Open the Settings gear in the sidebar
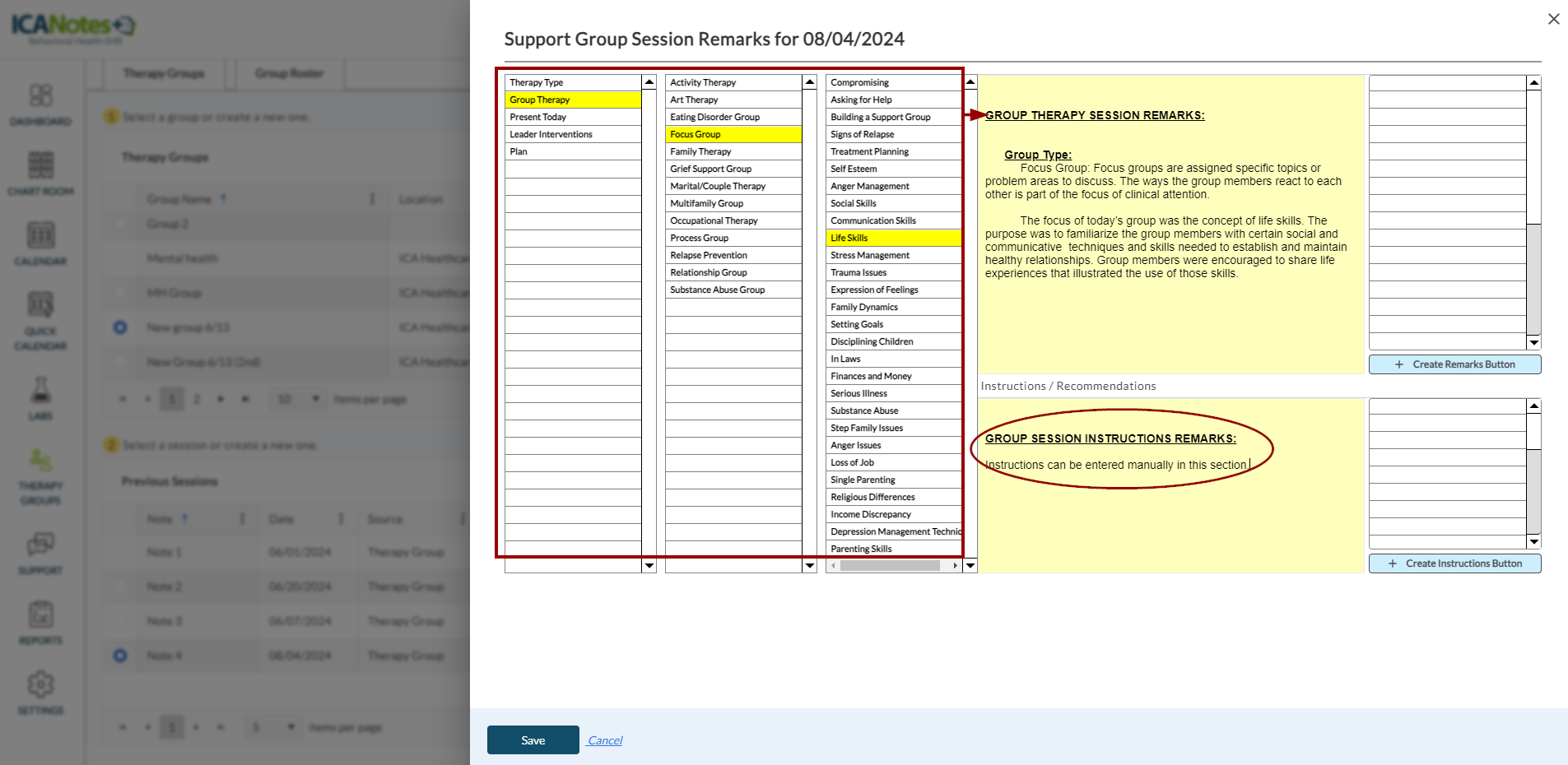This screenshot has height=765, width=1568. pyautogui.click(x=41, y=692)
